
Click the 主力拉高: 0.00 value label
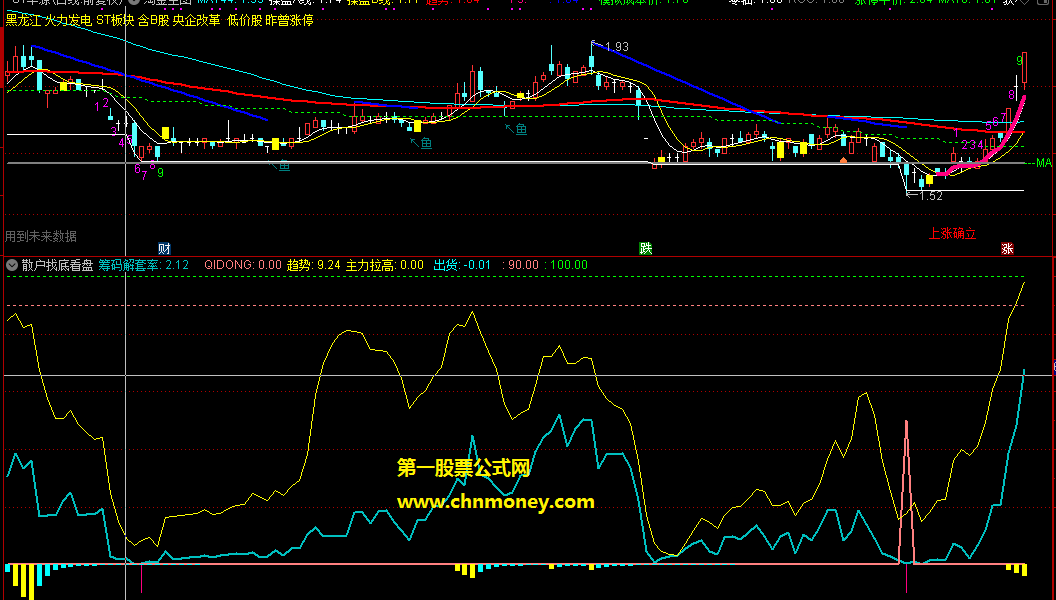(x=385, y=265)
